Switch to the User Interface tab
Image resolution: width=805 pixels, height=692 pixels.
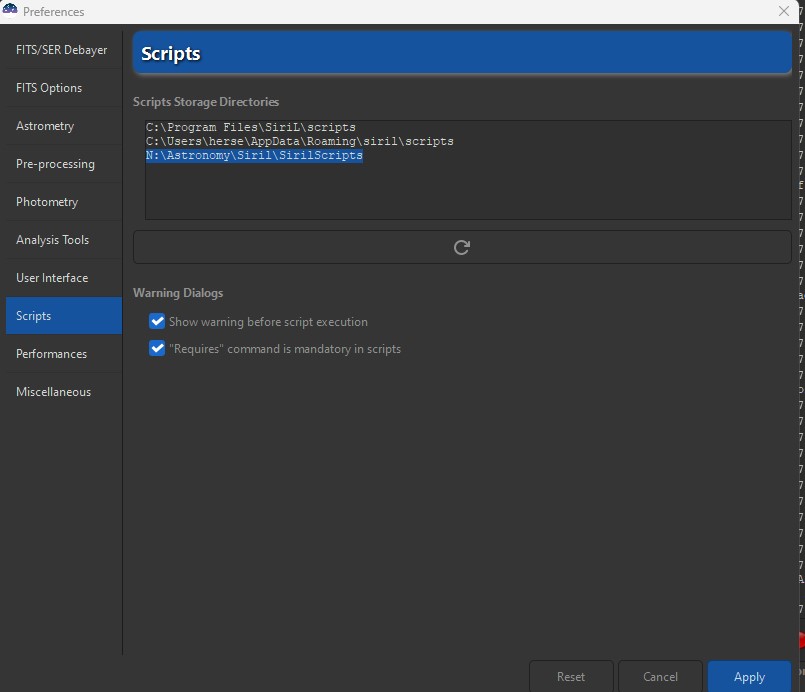click(x=64, y=278)
